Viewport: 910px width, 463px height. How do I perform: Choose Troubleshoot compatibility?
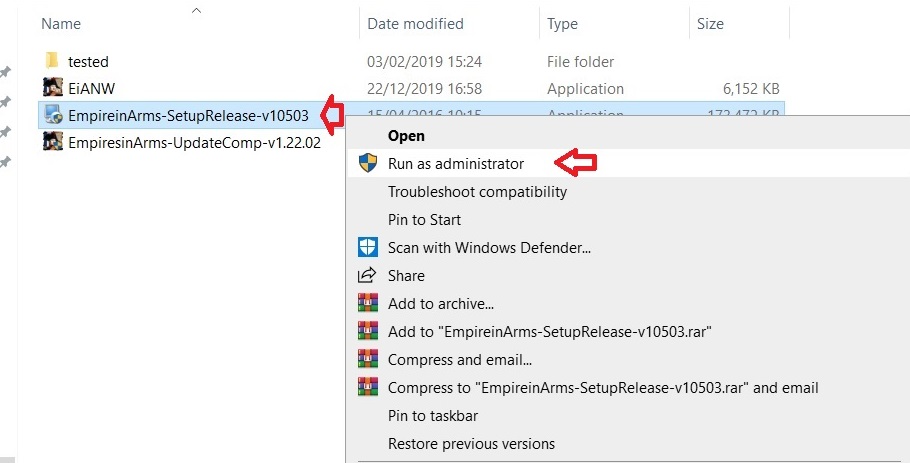477,192
